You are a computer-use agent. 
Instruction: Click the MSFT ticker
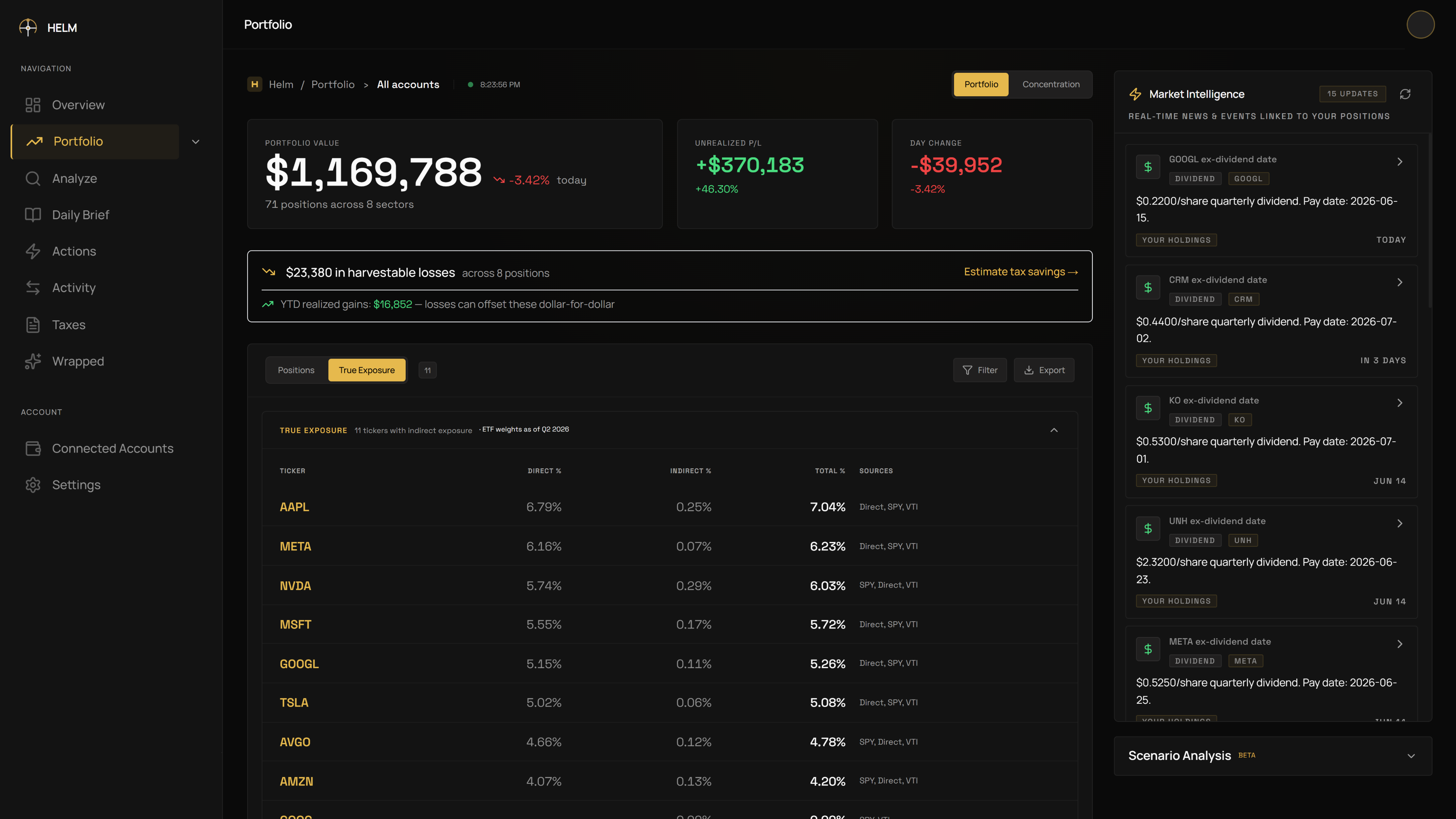coord(296,624)
